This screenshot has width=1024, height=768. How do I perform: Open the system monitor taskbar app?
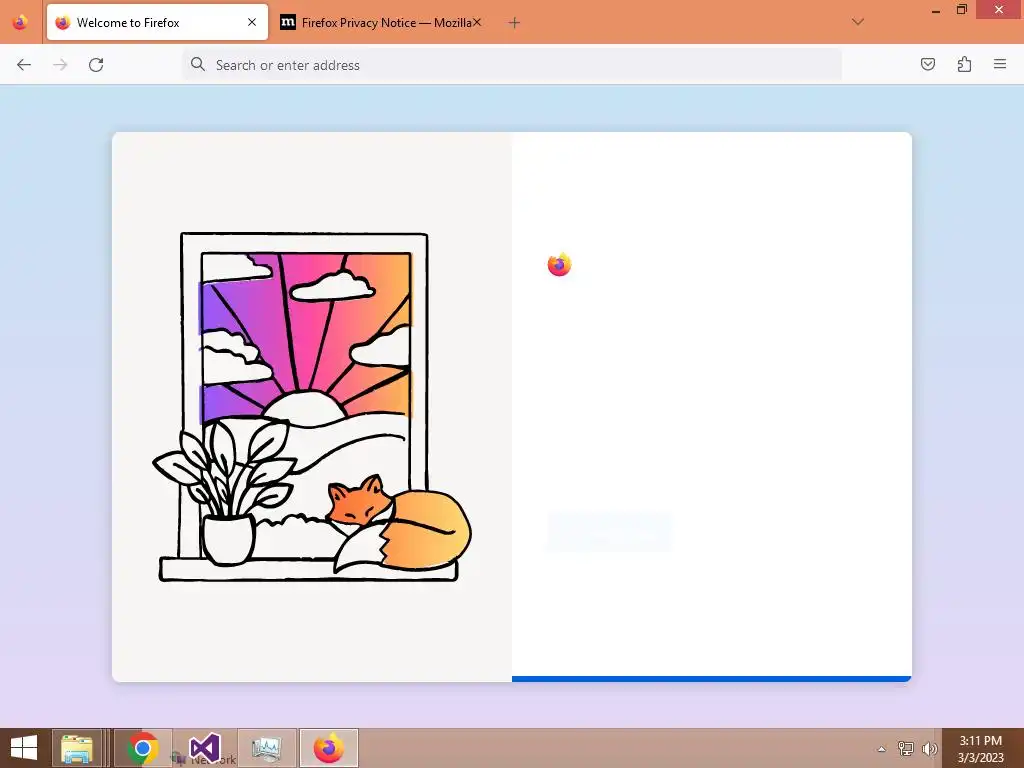pyautogui.click(x=266, y=748)
